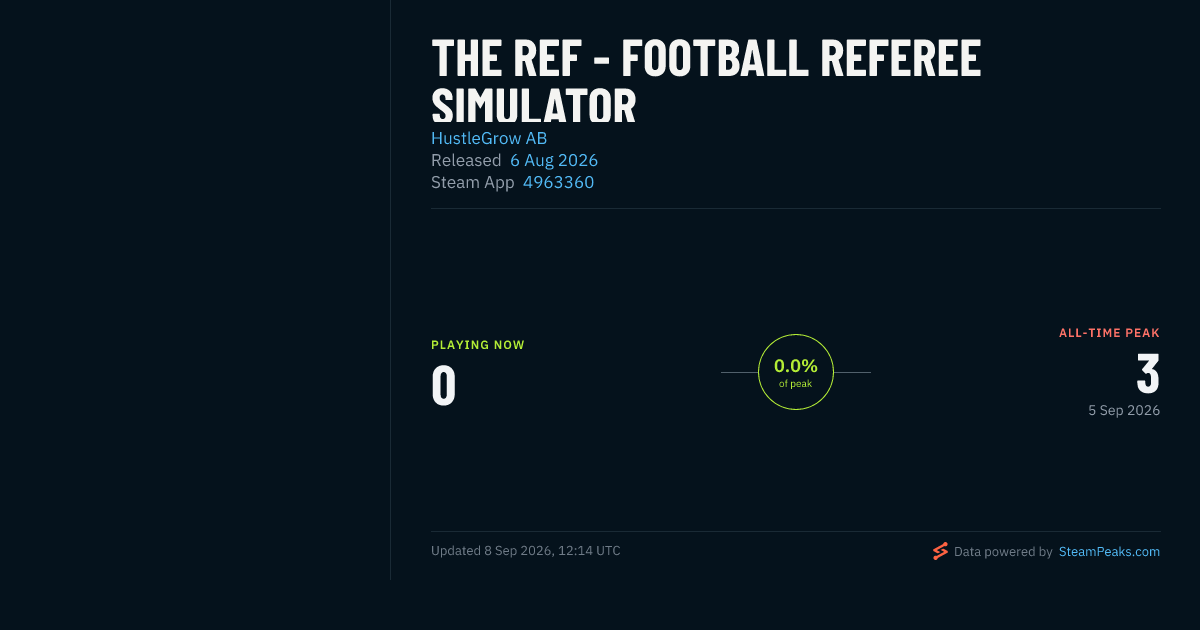
Task: Click the current player count 0
Action: click(x=443, y=386)
